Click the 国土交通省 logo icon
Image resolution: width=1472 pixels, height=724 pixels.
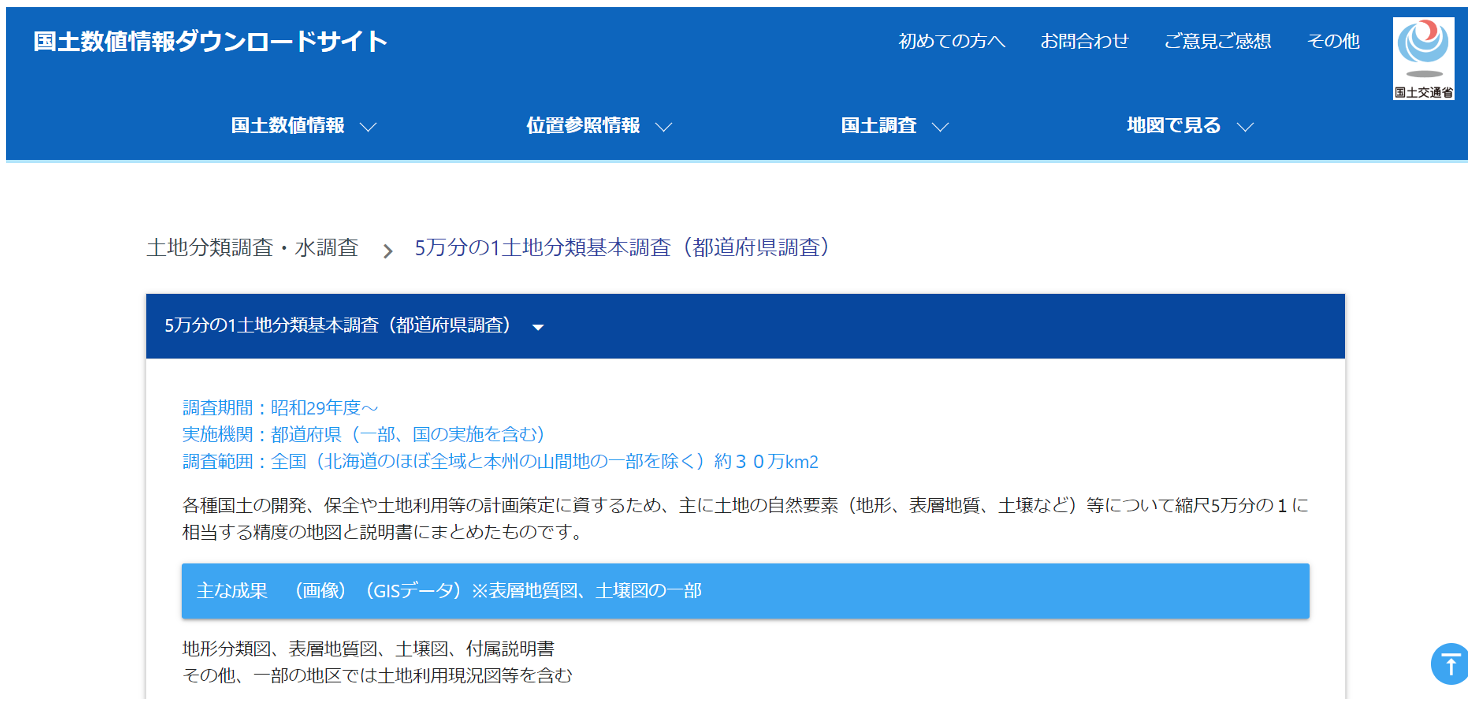click(x=1421, y=54)
